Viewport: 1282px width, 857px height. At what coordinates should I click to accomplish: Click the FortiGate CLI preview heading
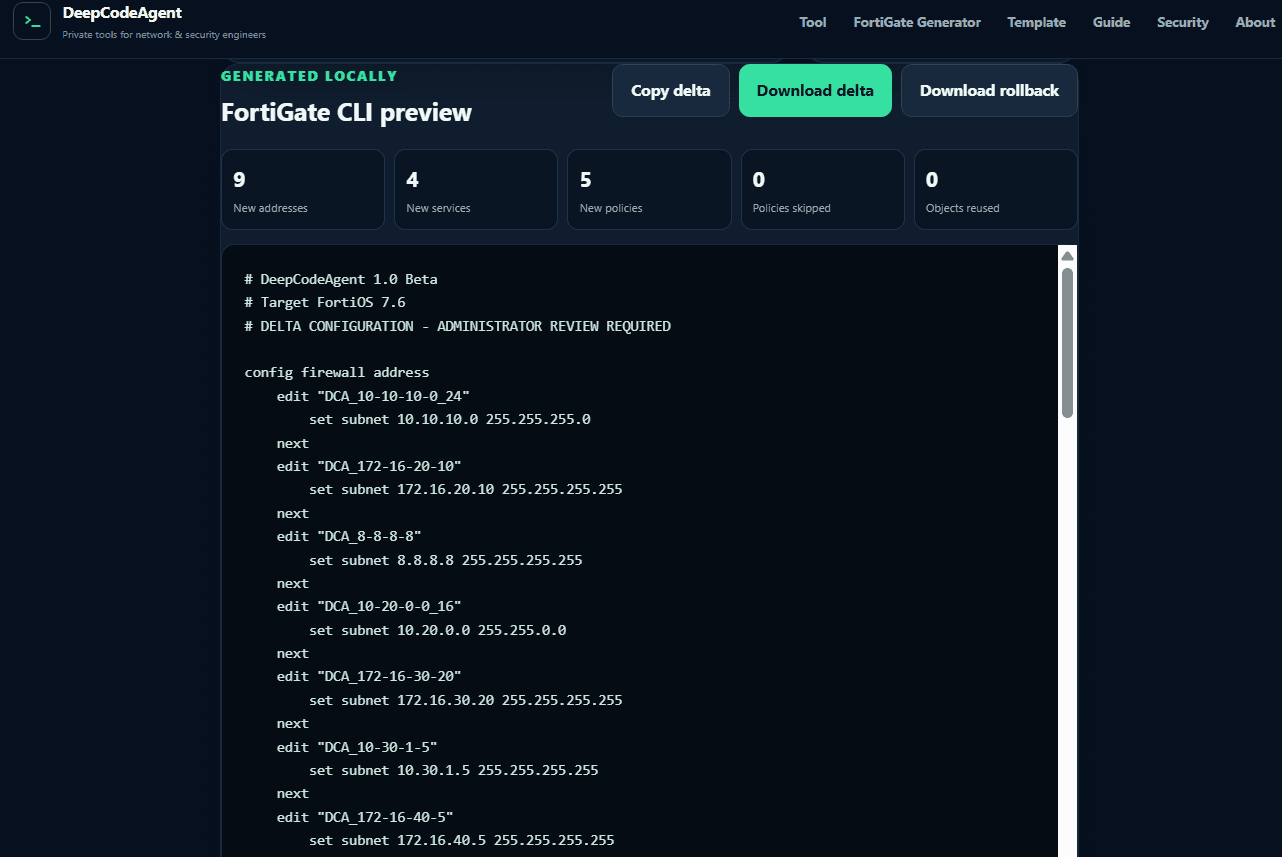[346, 112]
